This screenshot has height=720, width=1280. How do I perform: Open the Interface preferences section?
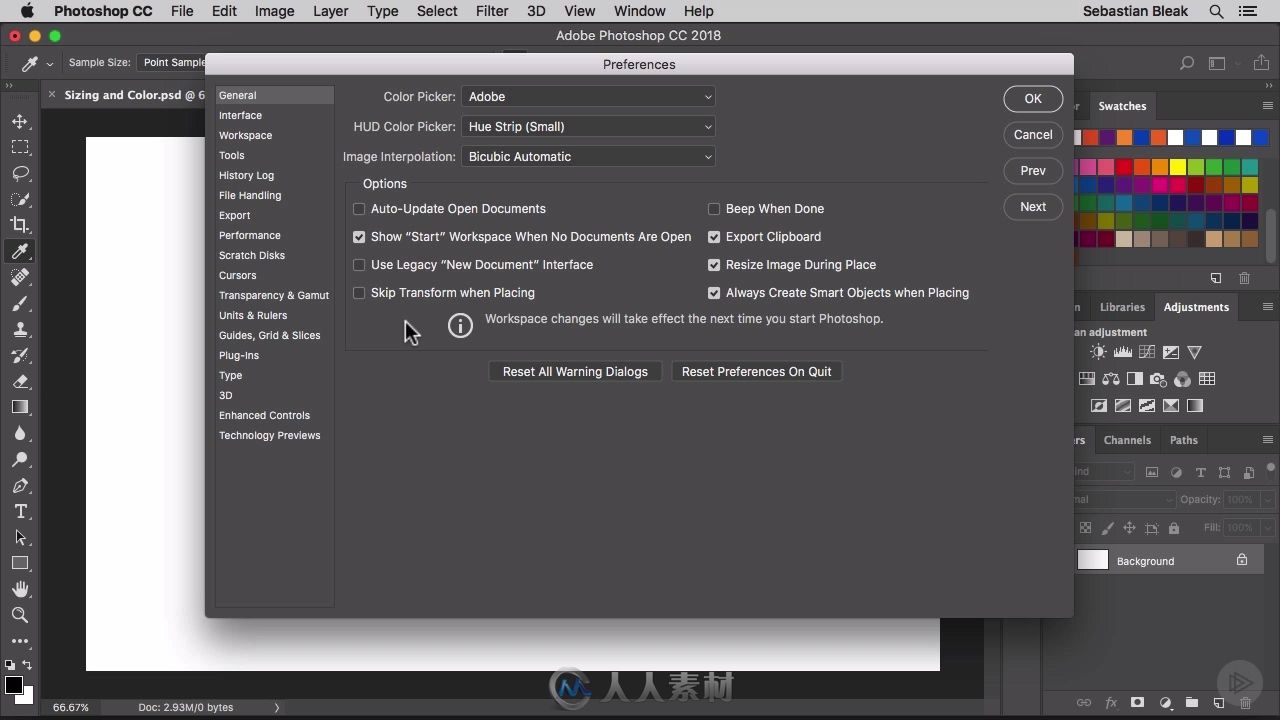click(x=241, y=116)
